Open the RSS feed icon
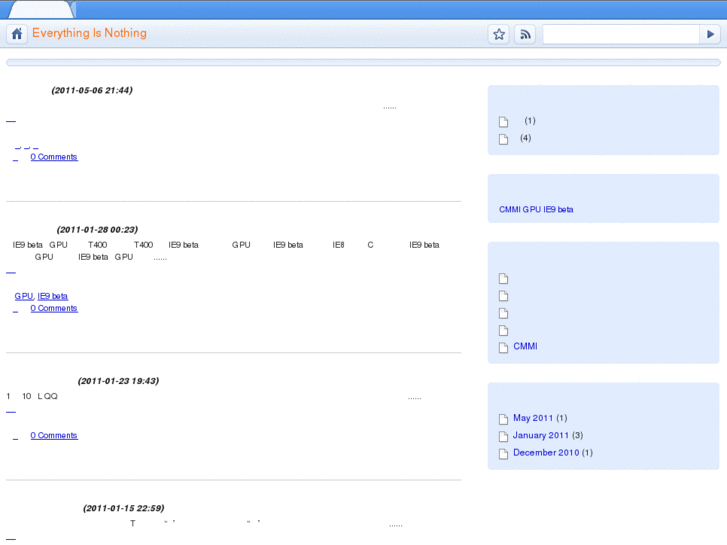The image size is (727, 545). [x=525, y=34]
